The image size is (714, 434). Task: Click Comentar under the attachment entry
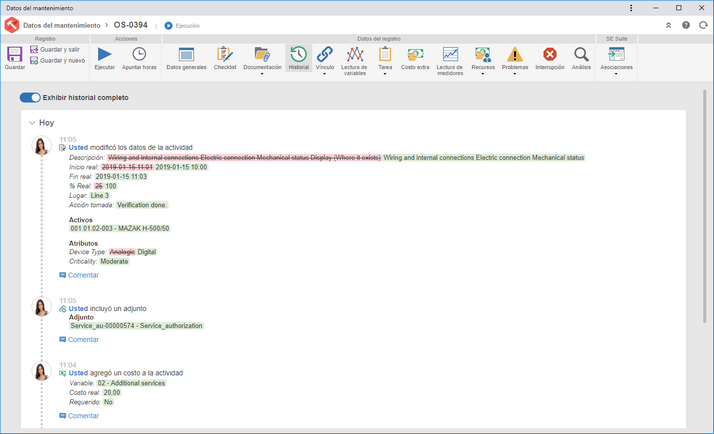[x=79, y=339]
